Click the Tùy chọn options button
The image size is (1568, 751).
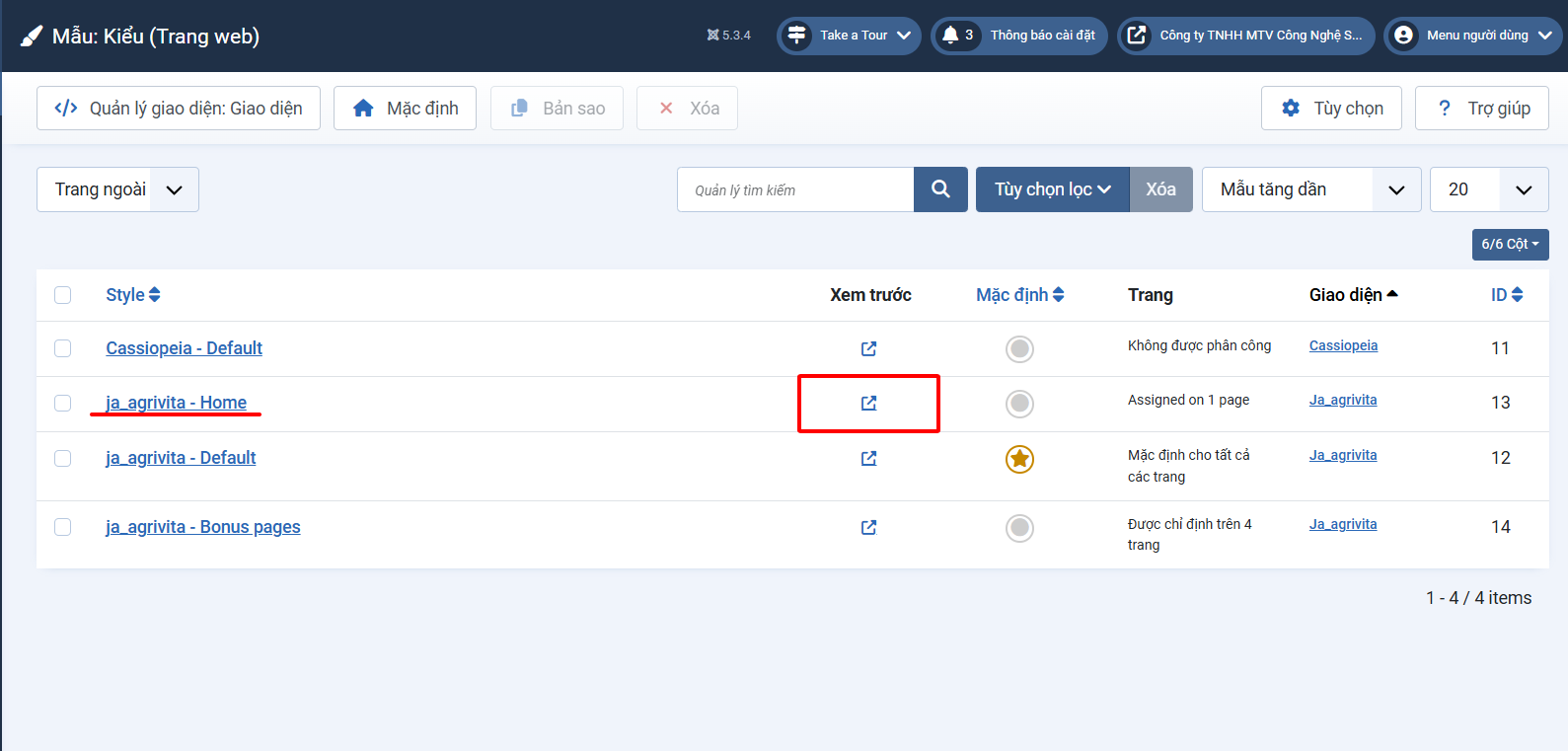coord(1331,109)
